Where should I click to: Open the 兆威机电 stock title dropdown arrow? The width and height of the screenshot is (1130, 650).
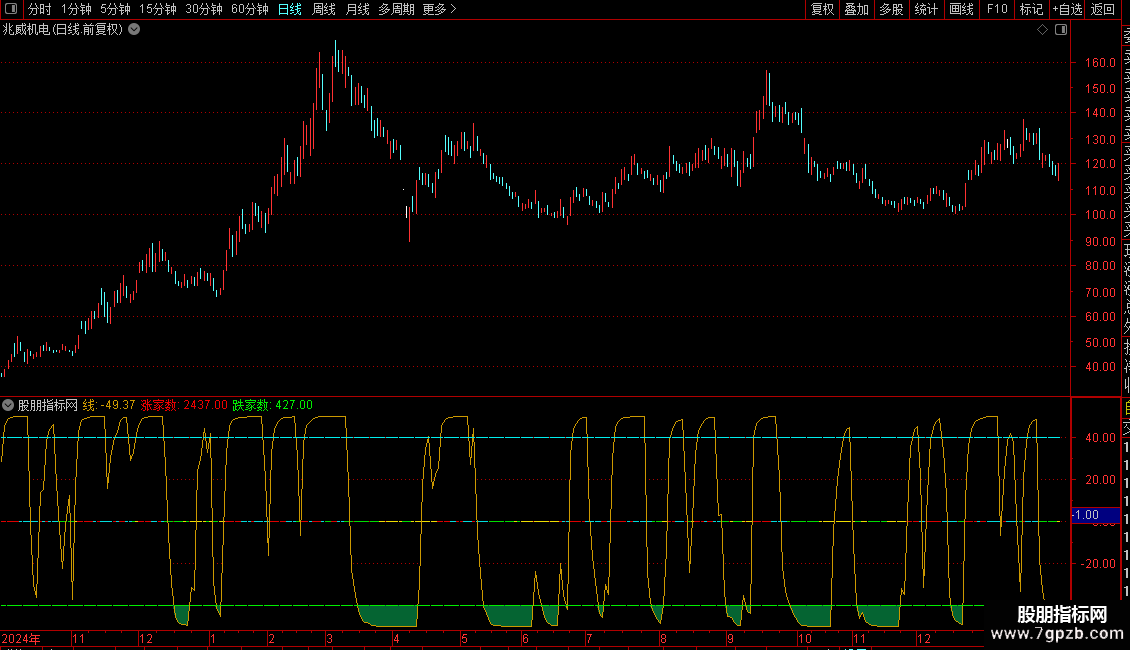pyautogui.click(x=134, y=30)
